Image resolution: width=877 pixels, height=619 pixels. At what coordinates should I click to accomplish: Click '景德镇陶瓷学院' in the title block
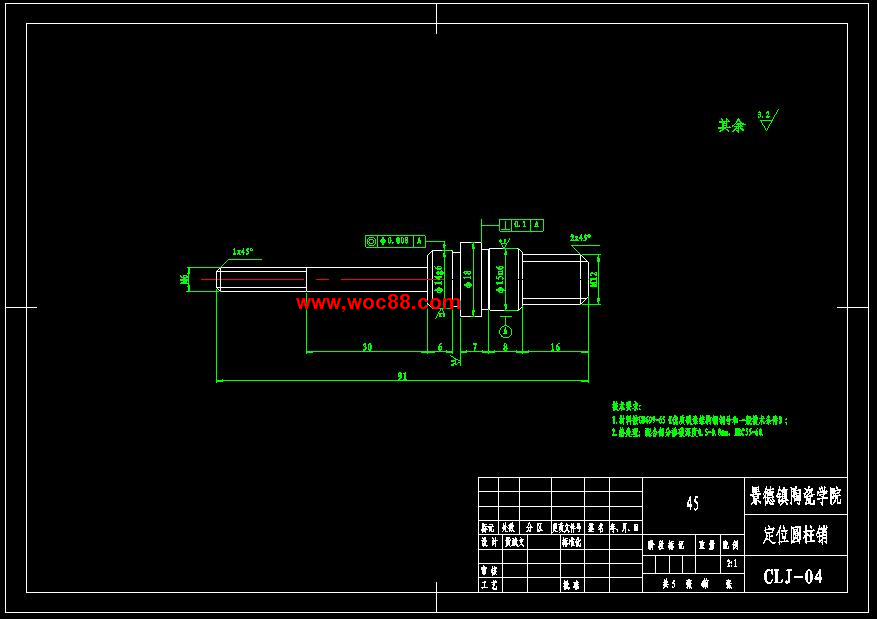tap(795, 495)
